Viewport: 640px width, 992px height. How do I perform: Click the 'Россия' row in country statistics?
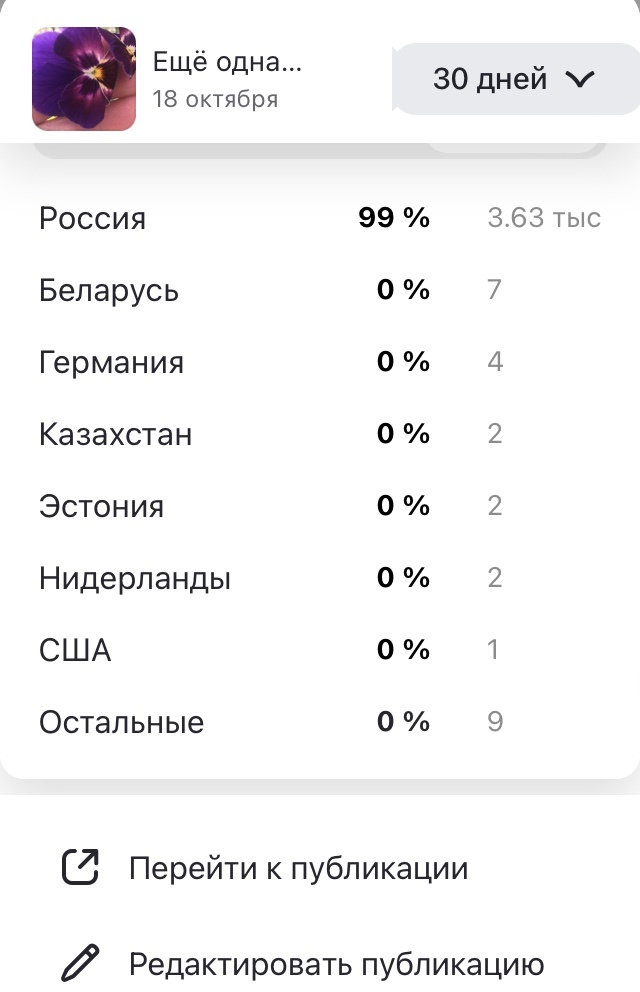[x=92, y=218]
